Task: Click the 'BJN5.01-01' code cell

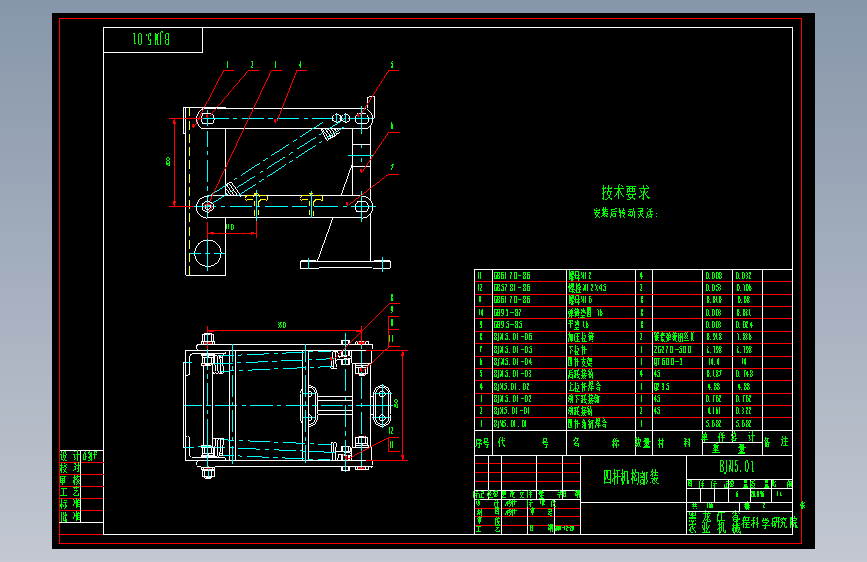Action: 511,411
